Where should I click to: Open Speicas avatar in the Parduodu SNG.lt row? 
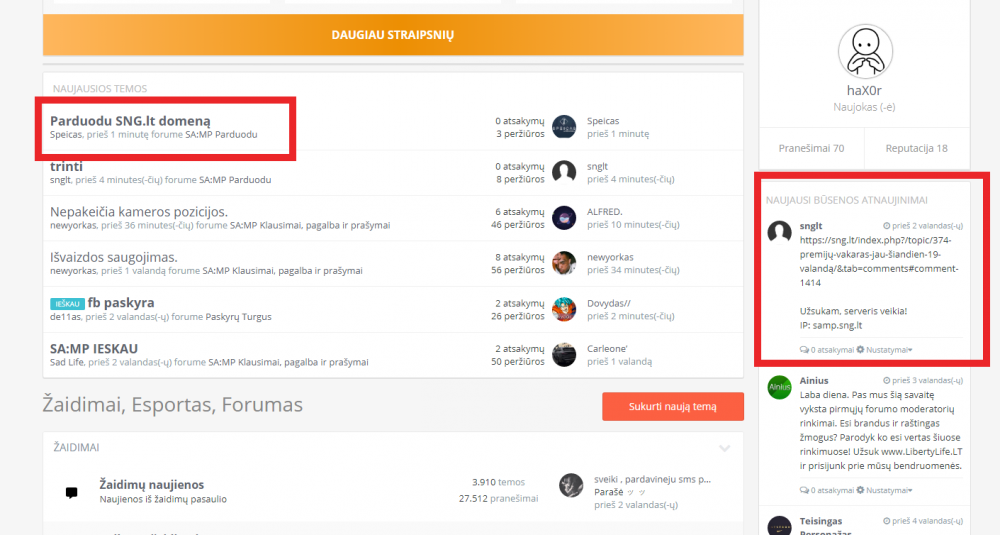tap(564, 127)
